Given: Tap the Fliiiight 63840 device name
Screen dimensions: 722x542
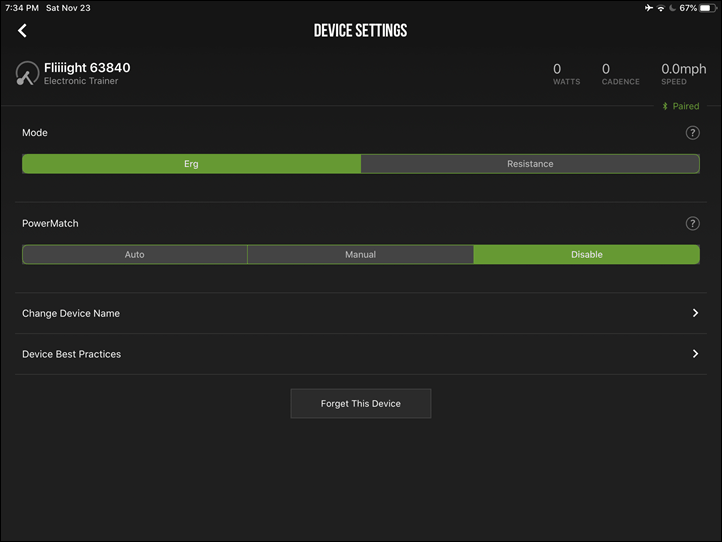Looking at the screenshot, I should point(87,68).
